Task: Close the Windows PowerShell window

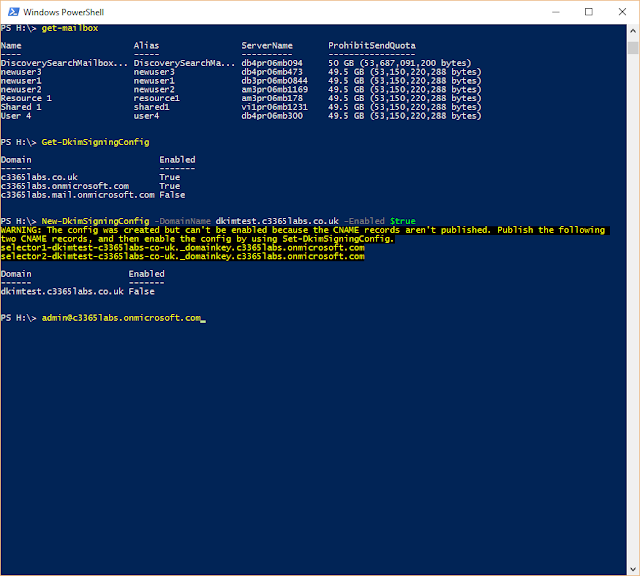Action: (622, 12)
